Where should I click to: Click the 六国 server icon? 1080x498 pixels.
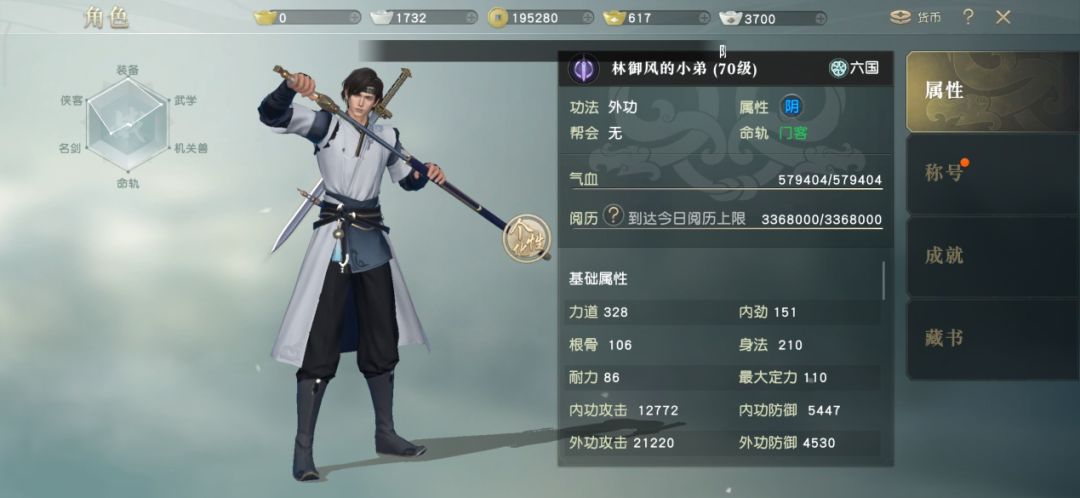(838, 68)
